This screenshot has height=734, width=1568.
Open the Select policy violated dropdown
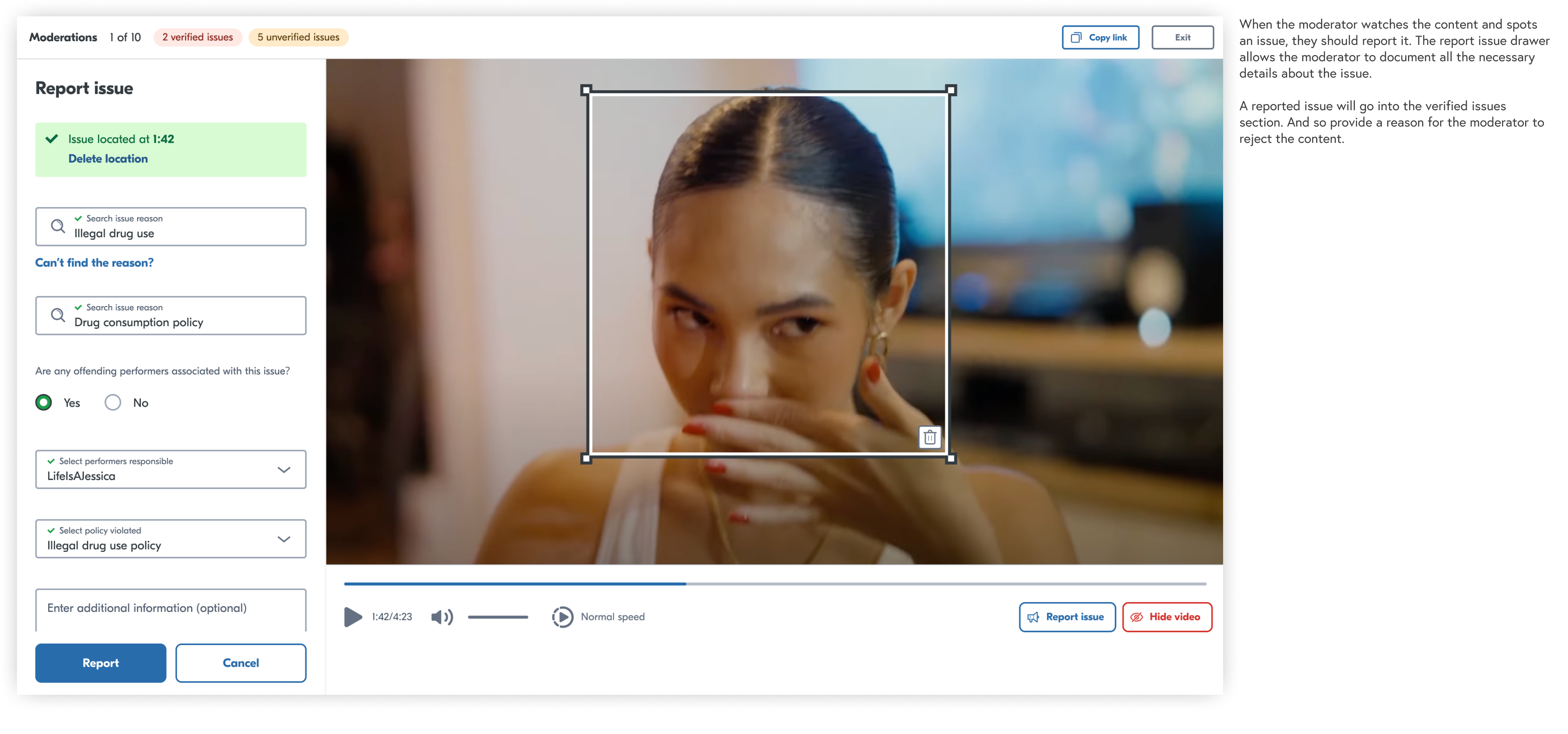pos(171,538)
